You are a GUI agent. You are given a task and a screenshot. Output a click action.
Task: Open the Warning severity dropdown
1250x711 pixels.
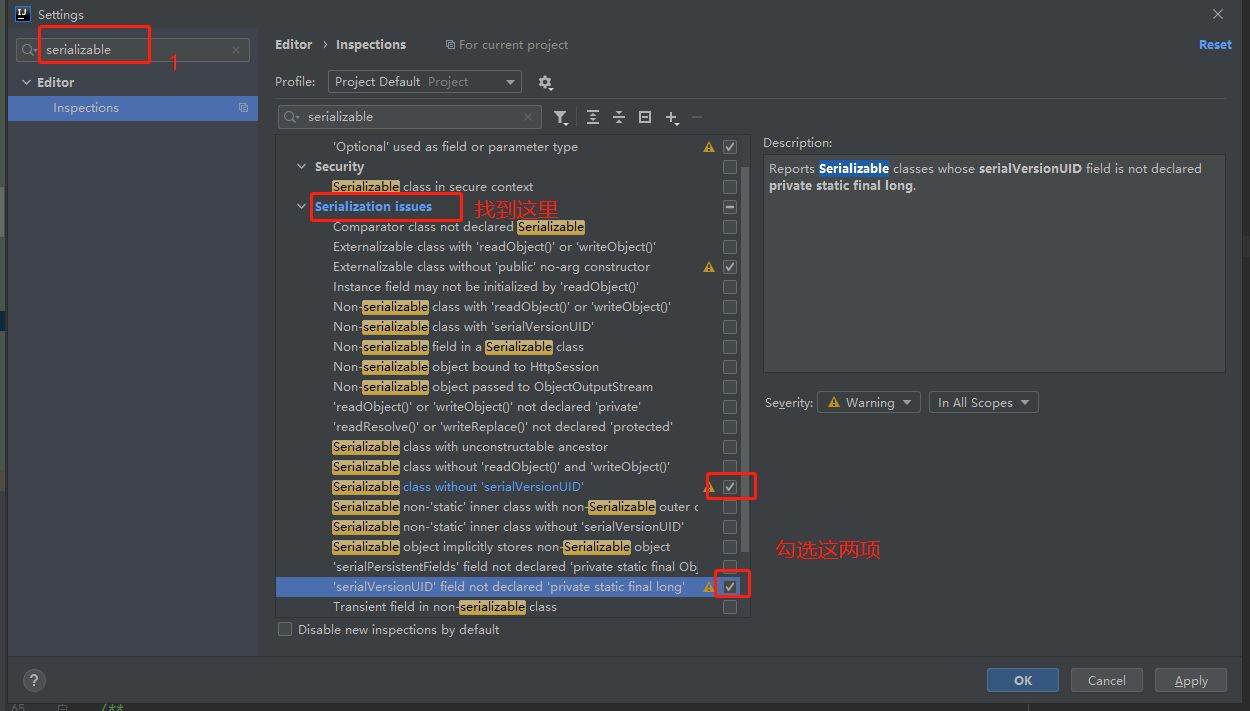tap(869, 403)
